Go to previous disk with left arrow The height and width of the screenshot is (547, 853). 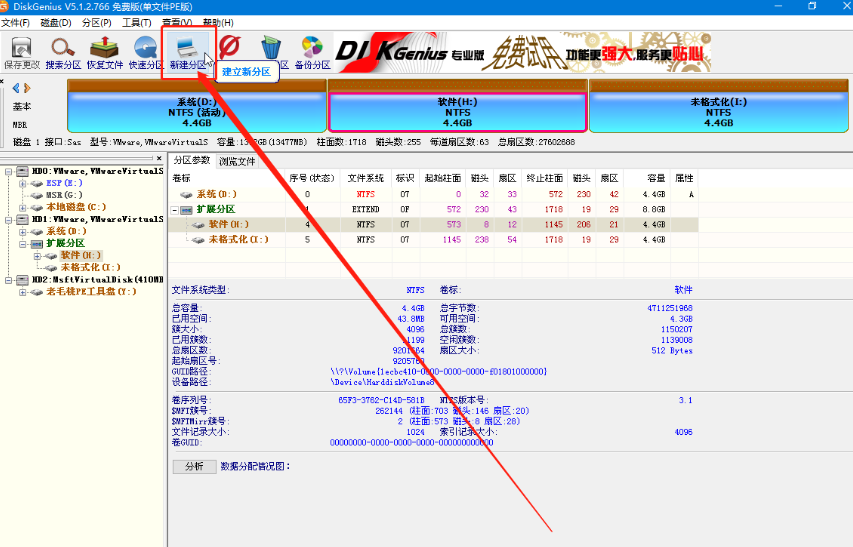tap(16, 88)
